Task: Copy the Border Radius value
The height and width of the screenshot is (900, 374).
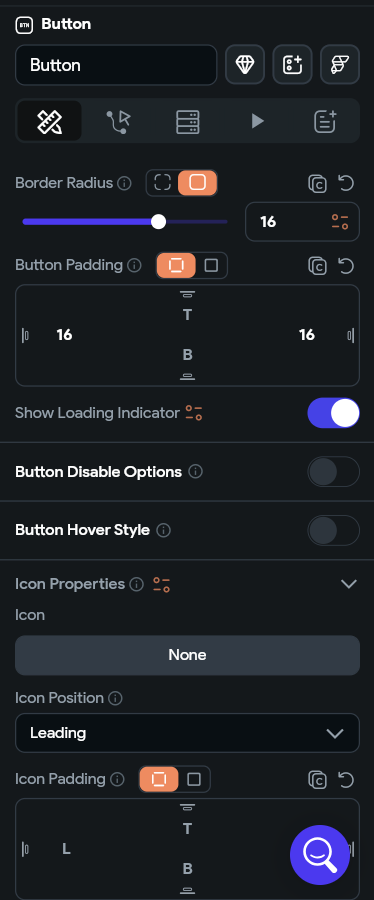Action: tap(317, 184)
